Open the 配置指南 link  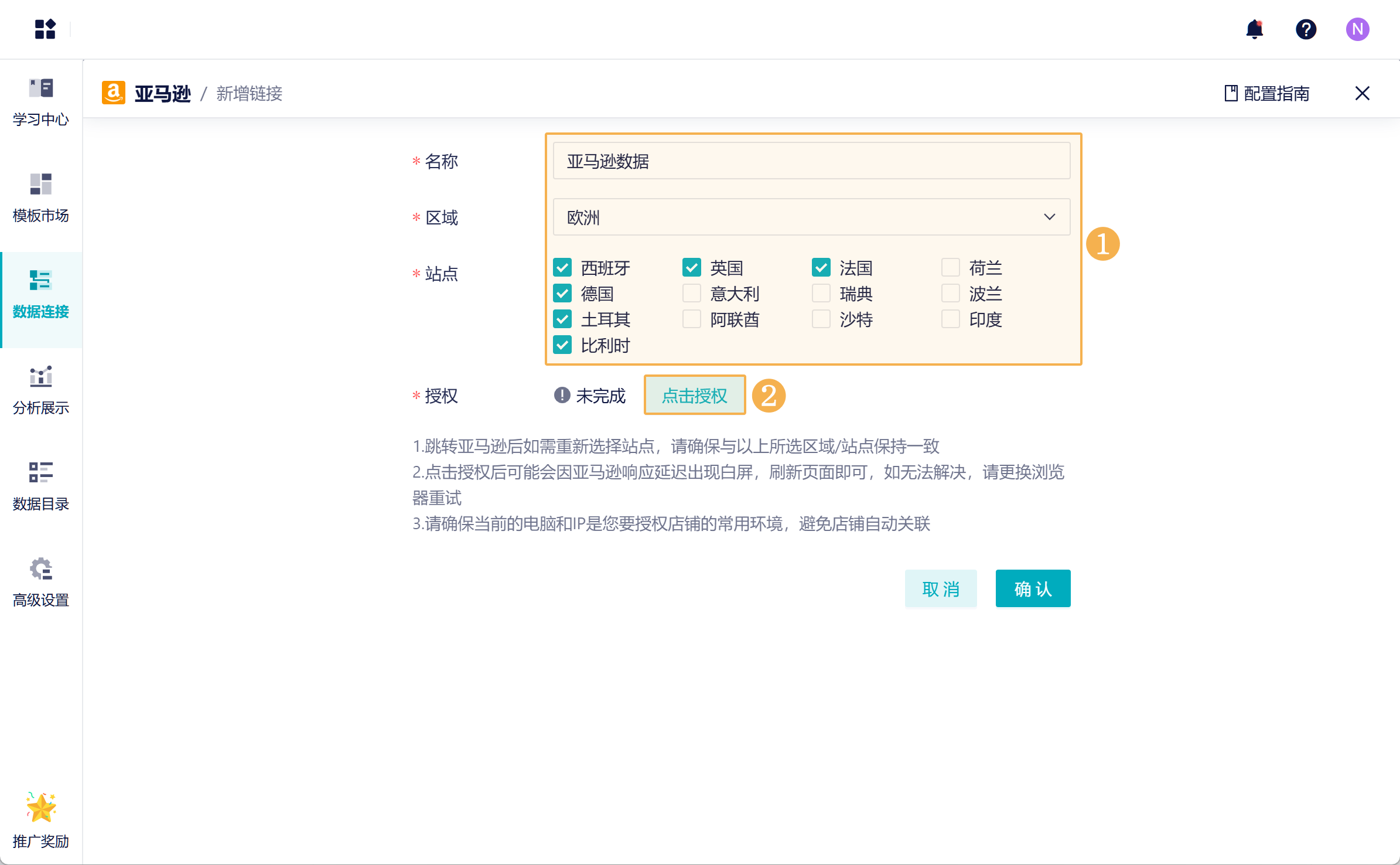1267,93
